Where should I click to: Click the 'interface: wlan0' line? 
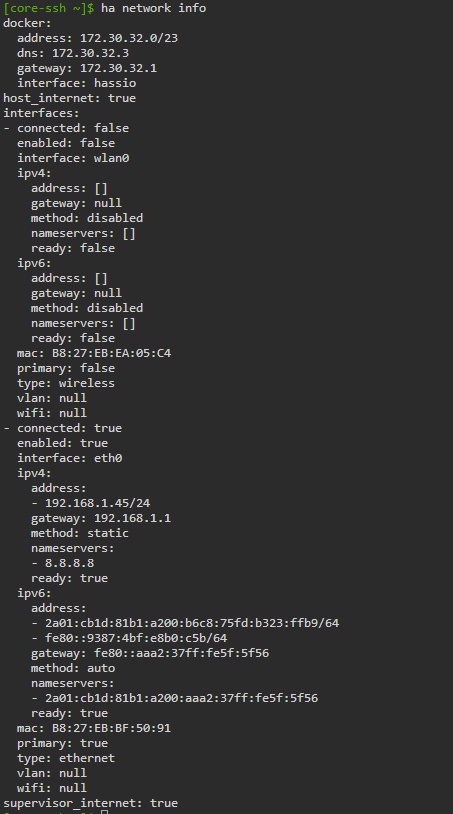(73, 158)
